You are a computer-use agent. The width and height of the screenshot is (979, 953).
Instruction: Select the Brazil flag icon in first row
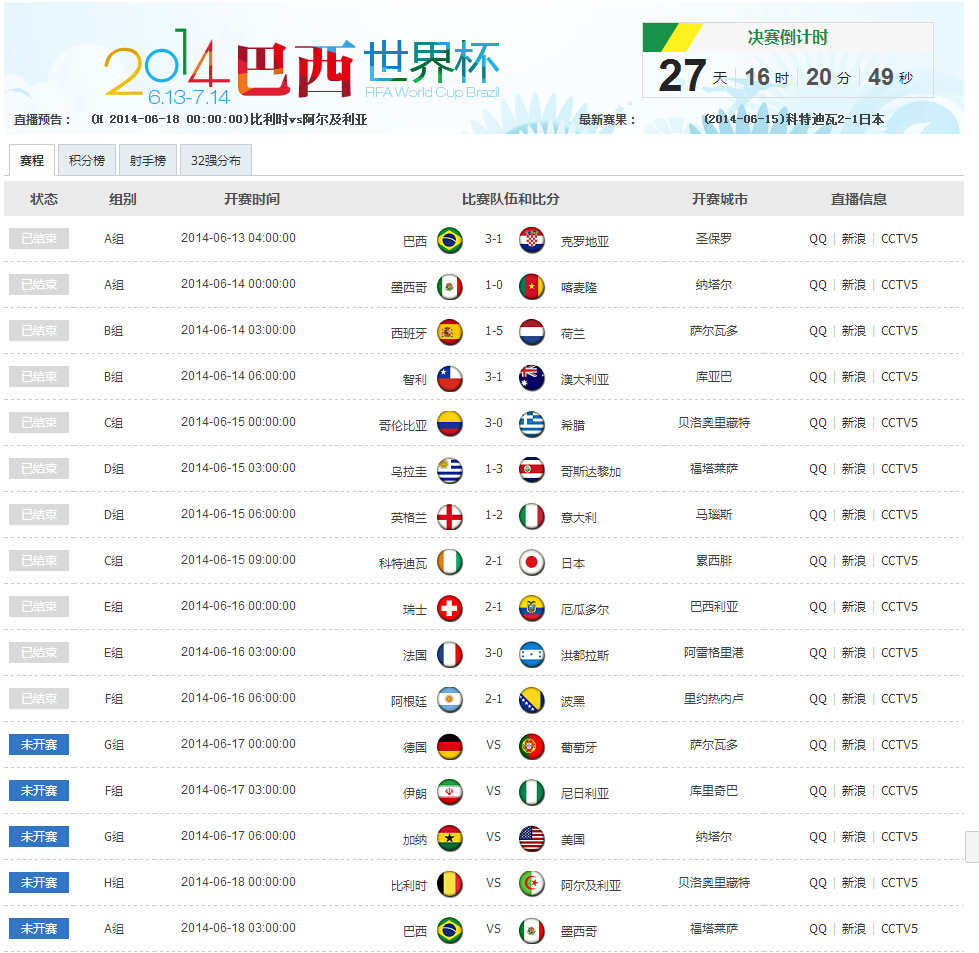click(x=449, y=239)
